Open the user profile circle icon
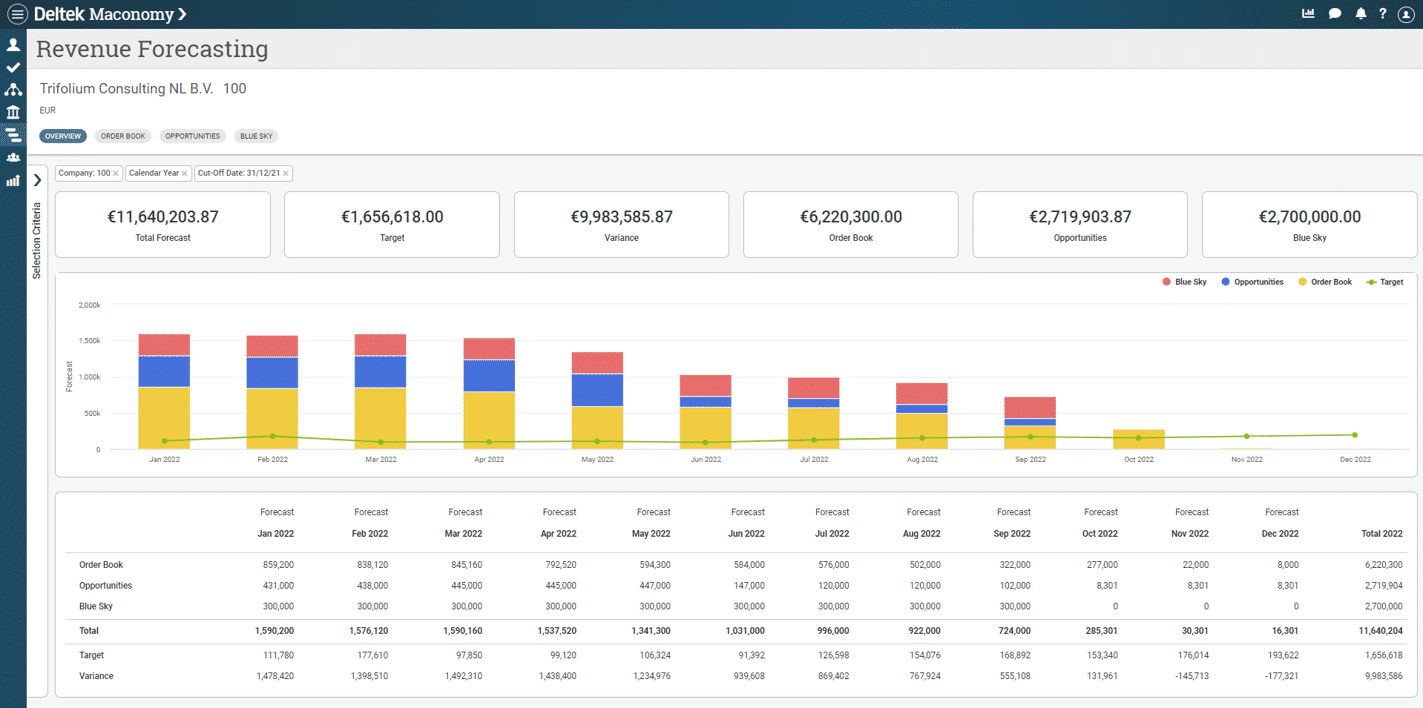1423x708 pixels. click(x=1406, y=14)
